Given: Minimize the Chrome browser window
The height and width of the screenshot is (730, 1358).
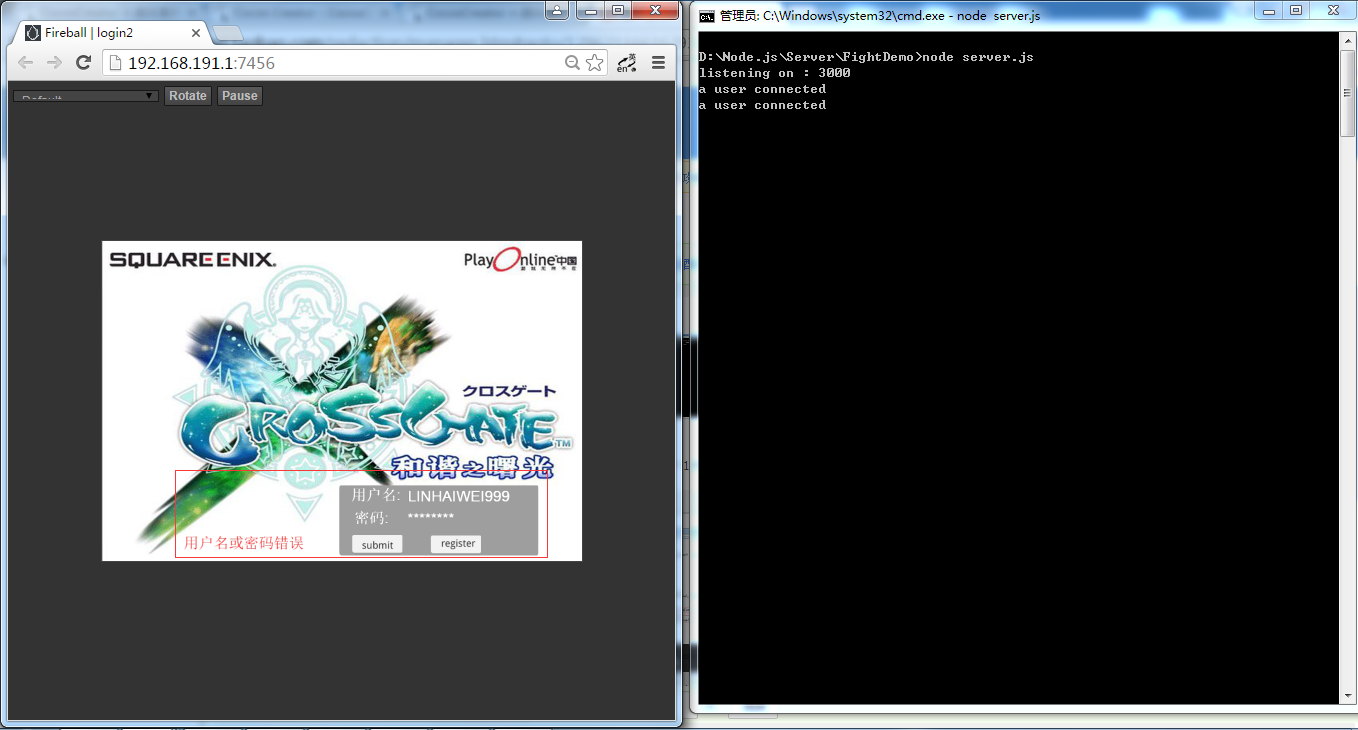Looking at the screenshot, I should tap(592, 11).
